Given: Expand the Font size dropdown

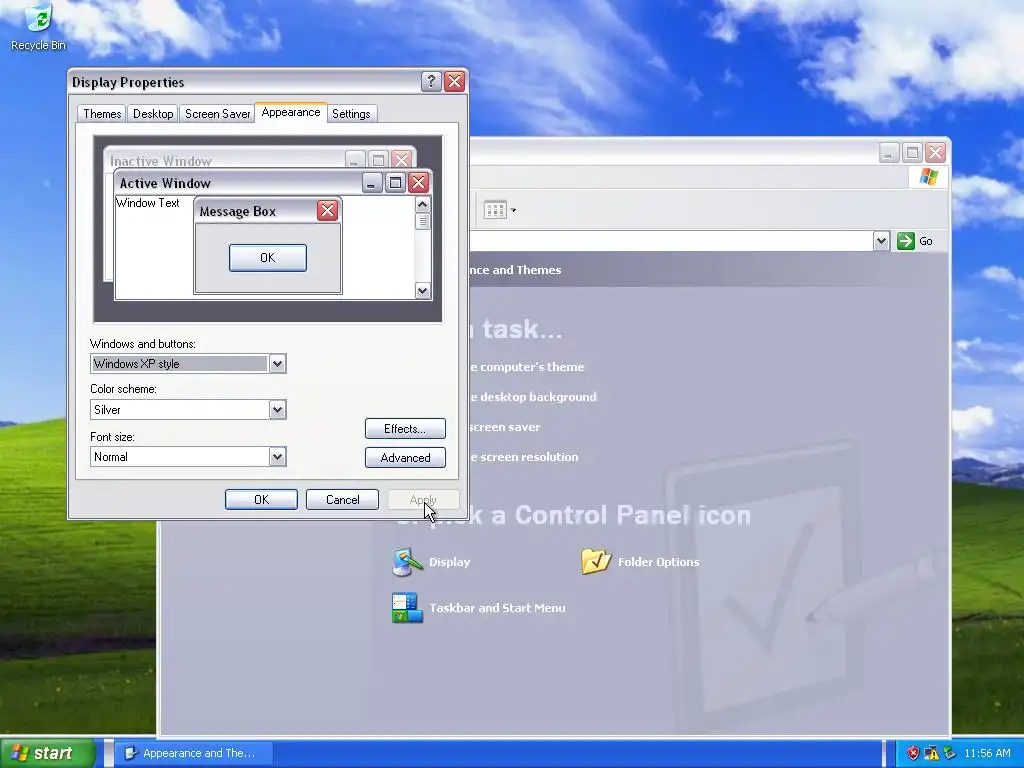Looking at the screenshot, I should coord(277,456).
